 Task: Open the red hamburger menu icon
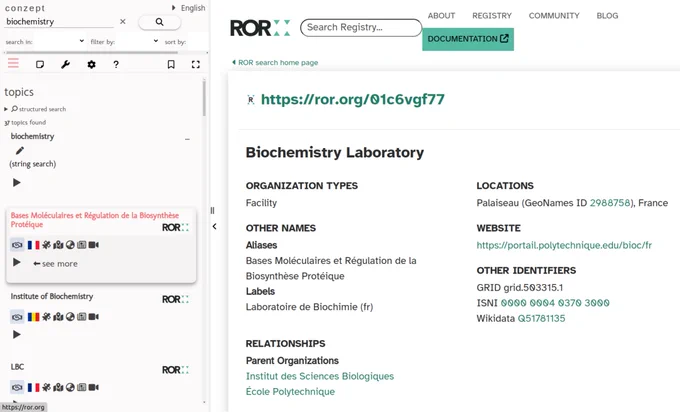[x=13, y=64]
